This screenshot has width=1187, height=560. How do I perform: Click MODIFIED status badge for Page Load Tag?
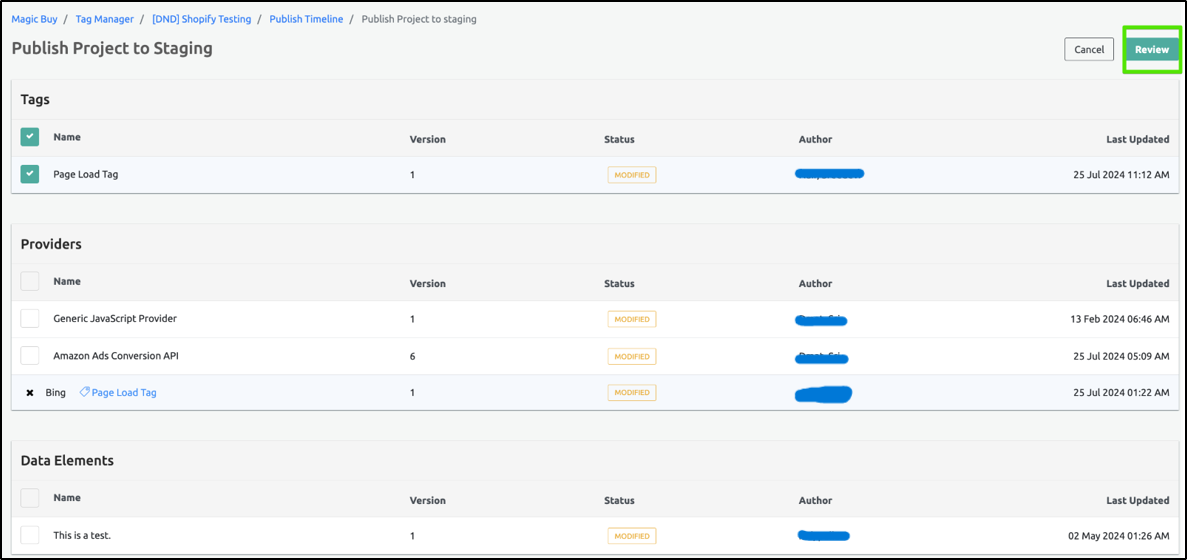tap(632, 175)
